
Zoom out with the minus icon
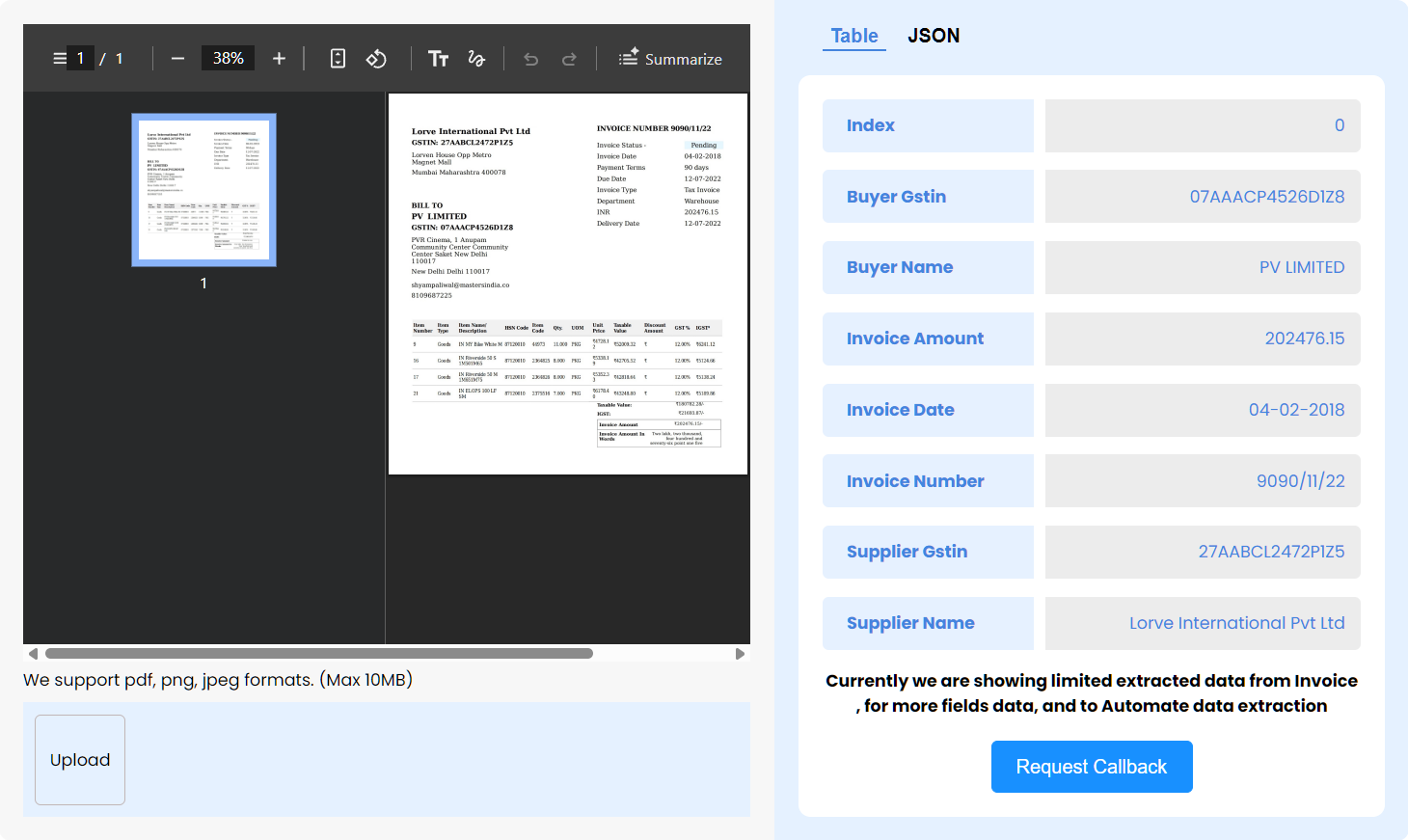coord(177,59)
